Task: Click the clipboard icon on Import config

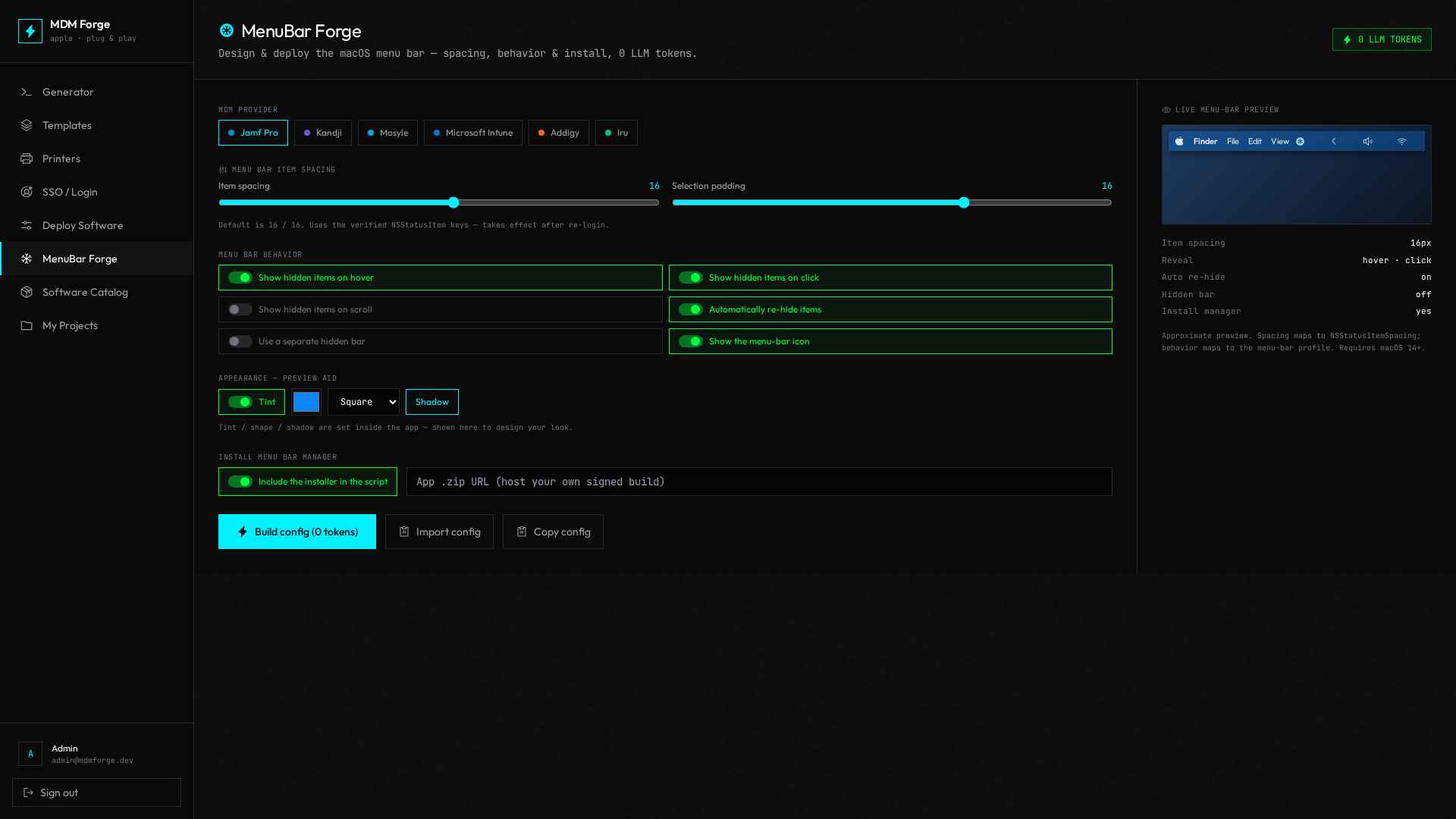Action: pyautogui.click(x=404, y=532)
